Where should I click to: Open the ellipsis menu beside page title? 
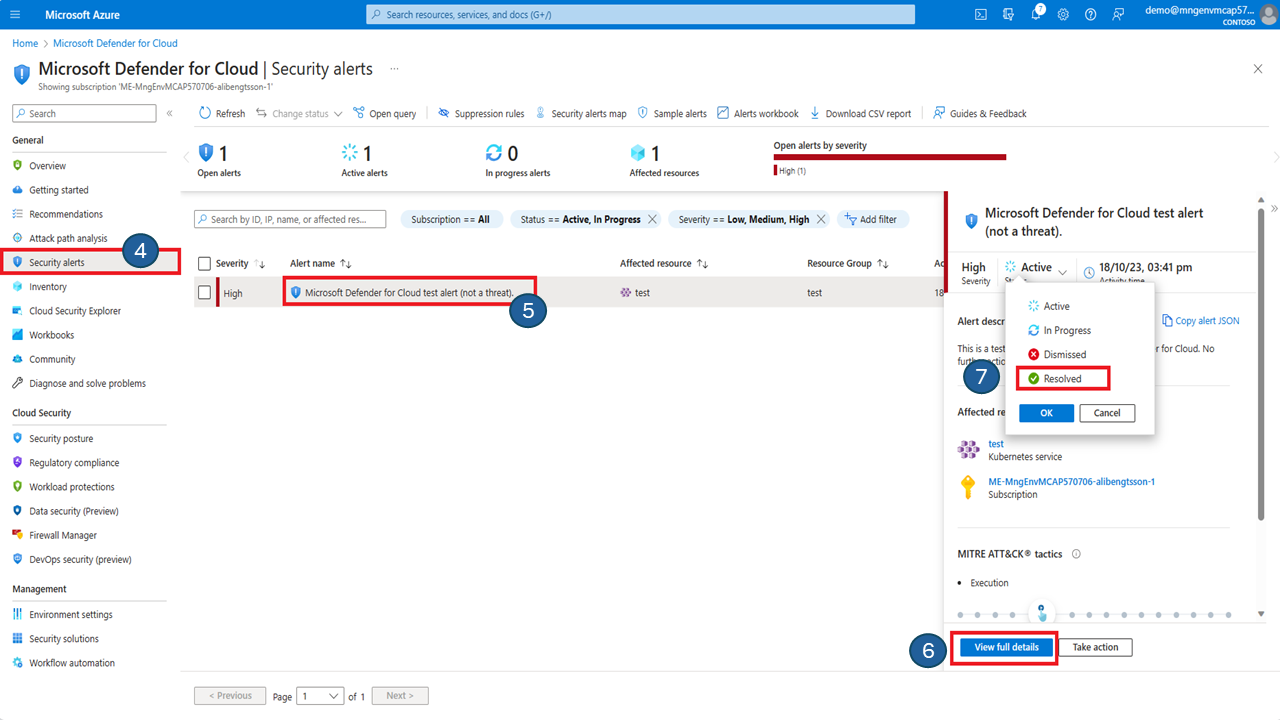394,69
